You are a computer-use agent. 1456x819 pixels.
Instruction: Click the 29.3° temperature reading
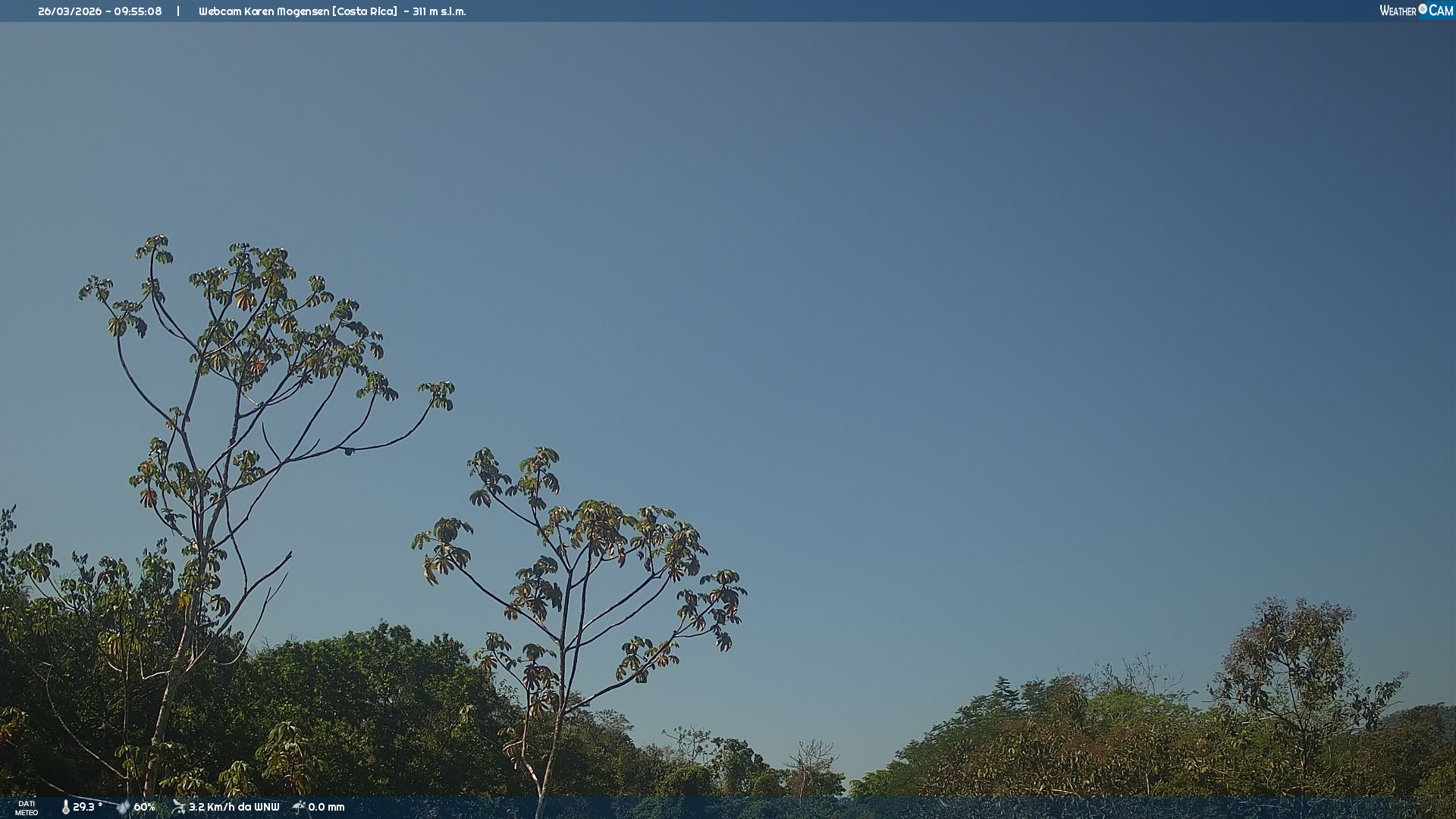[x=88, y=807]
